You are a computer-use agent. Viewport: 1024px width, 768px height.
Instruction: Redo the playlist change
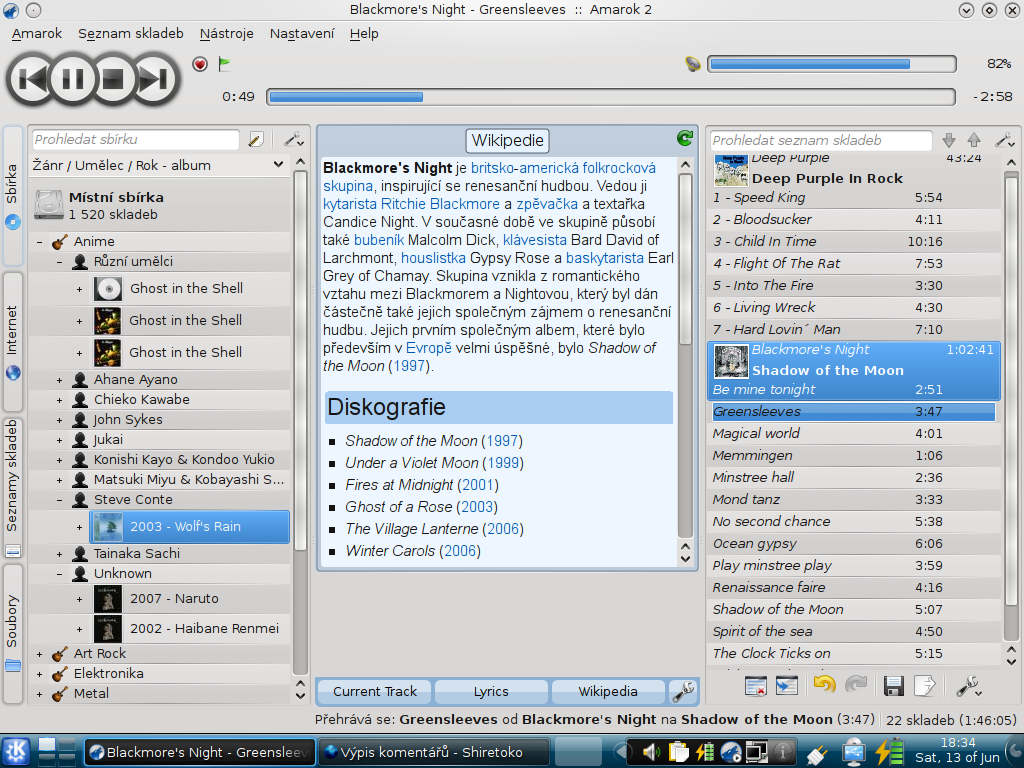click(x=856, y=684)
